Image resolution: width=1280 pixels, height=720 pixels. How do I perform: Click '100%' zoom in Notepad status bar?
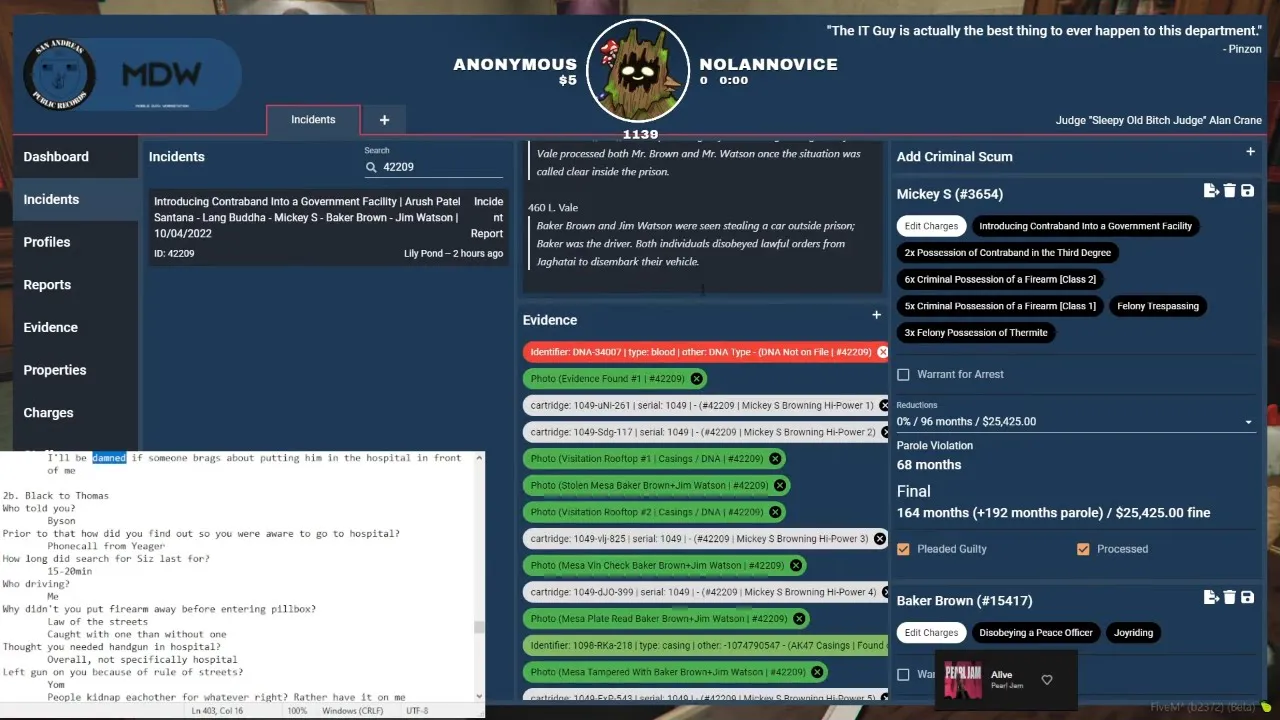(297, 711)
